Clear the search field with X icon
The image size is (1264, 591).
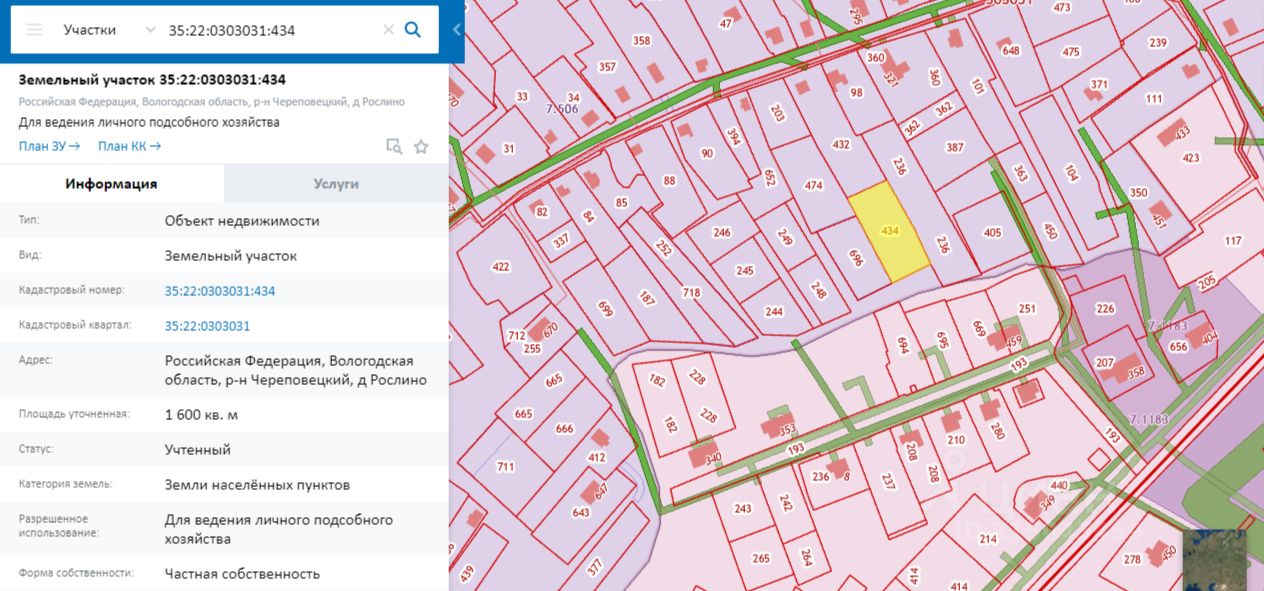[x=389, y=30]
